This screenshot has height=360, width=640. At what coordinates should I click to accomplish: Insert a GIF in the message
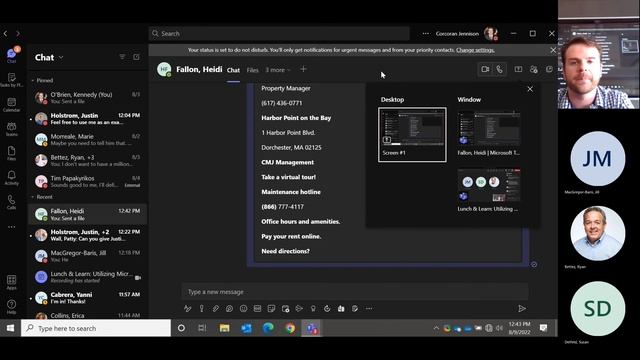click(257, 309)
